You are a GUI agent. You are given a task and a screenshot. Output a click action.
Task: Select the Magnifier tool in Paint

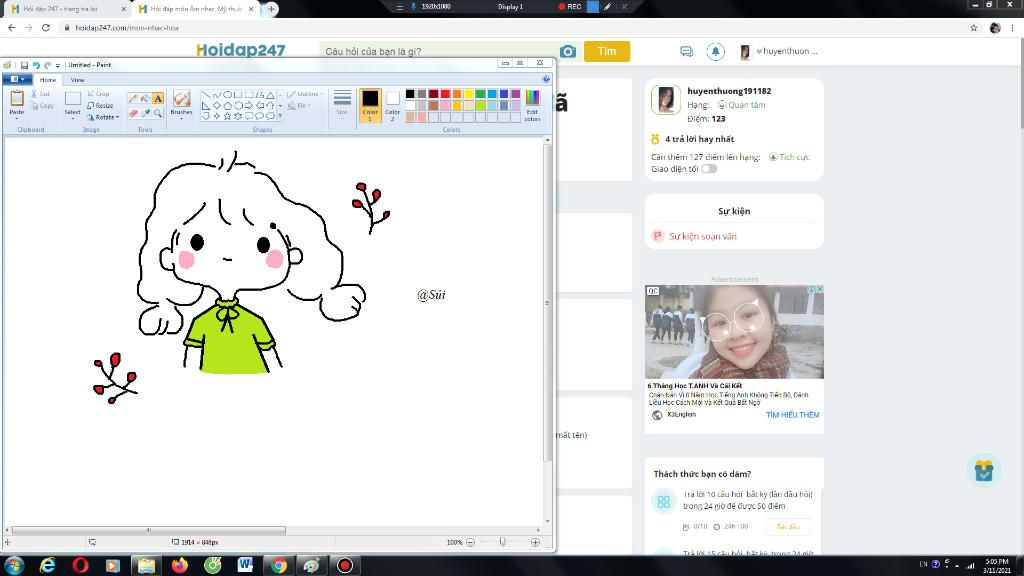pos(158,113)
